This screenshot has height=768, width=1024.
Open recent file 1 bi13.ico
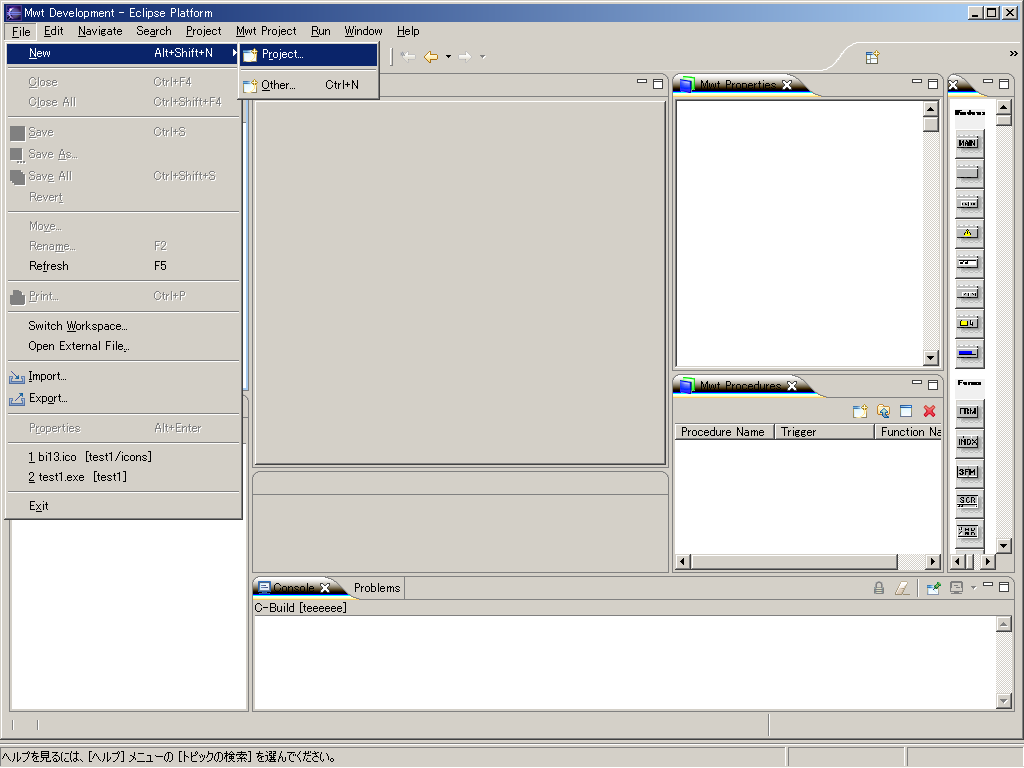tap(123, 456)
